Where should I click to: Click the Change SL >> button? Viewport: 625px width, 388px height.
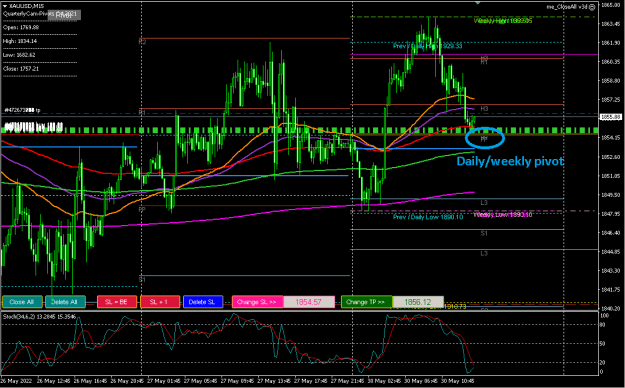click(257, 302)
